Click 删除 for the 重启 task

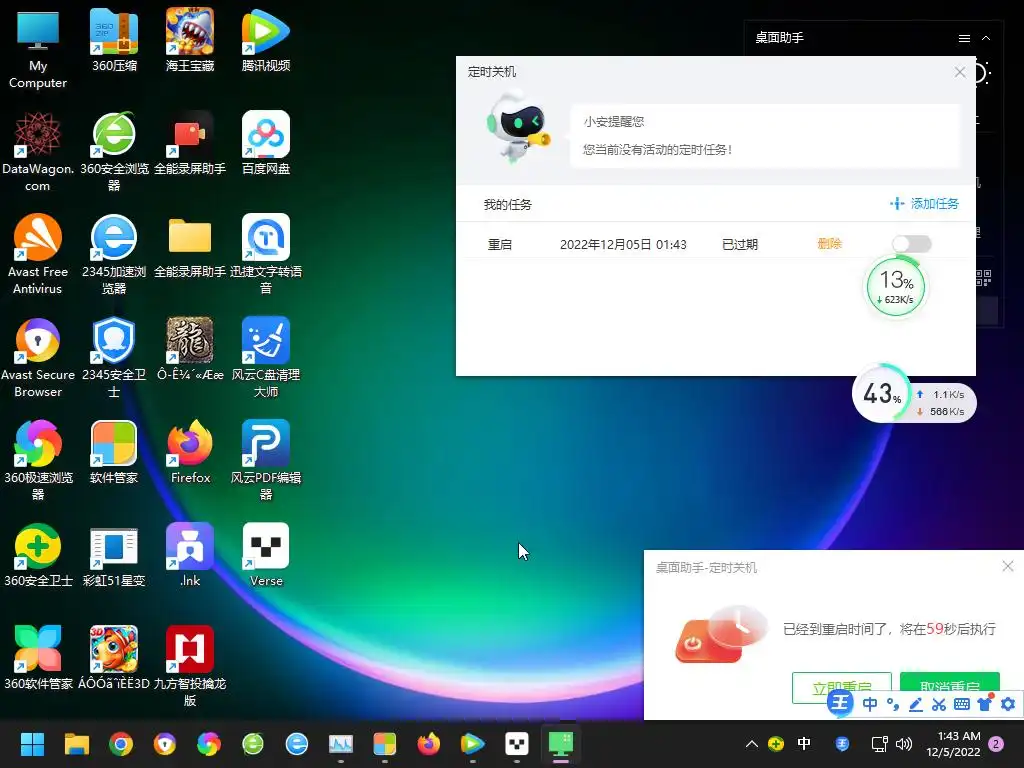pos(829,244)
